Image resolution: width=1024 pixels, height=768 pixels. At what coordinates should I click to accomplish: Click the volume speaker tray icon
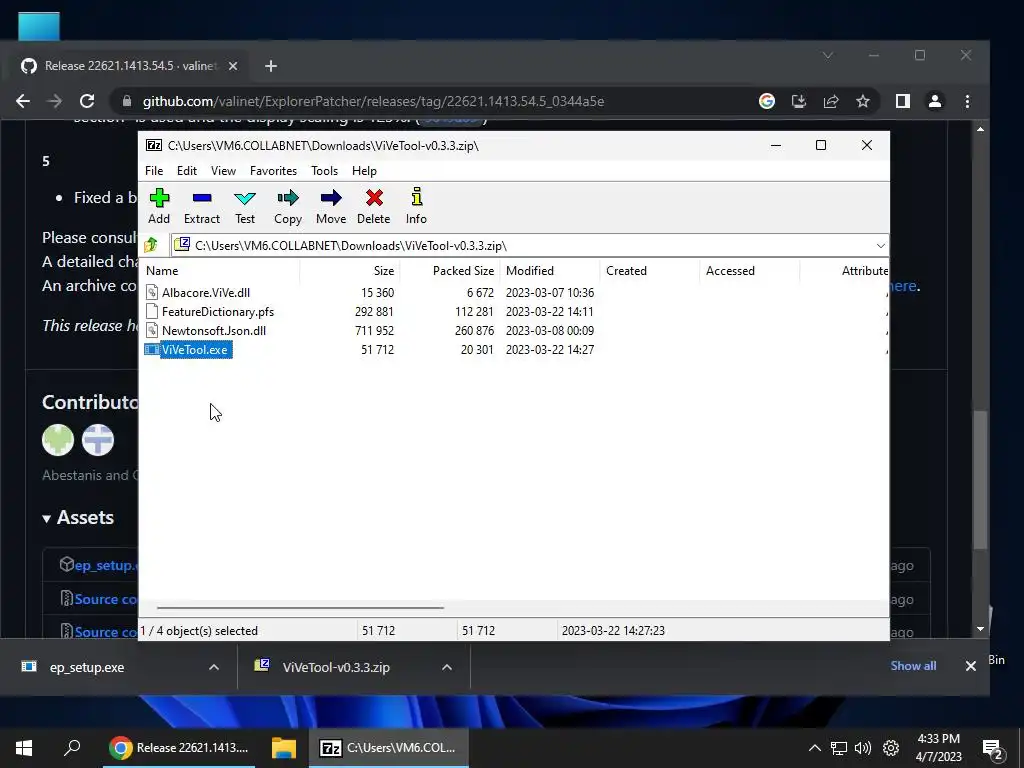pyautogui.click(x=863, y=748)
